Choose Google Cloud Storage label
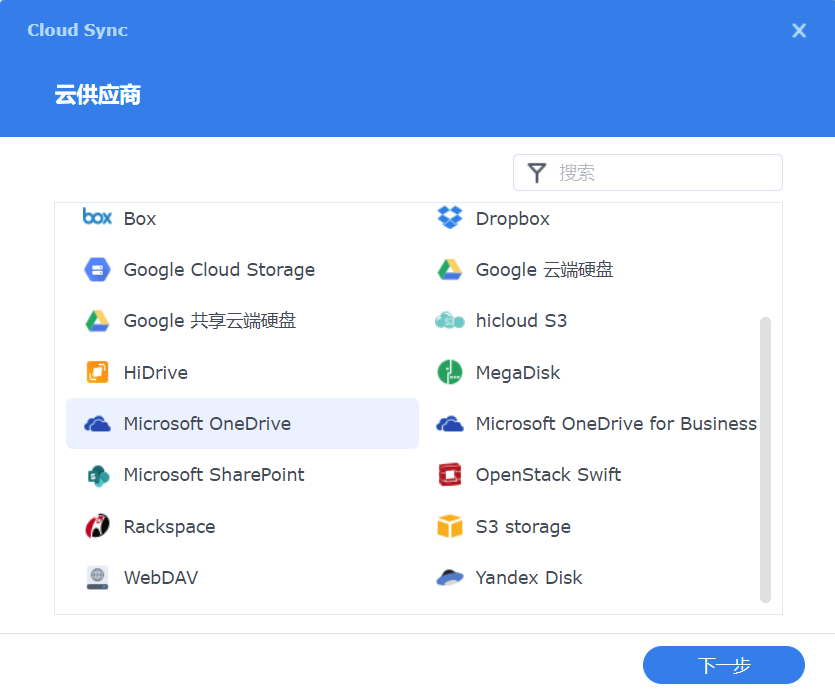The width and height of the screenshot is (835, 694). 219,270
